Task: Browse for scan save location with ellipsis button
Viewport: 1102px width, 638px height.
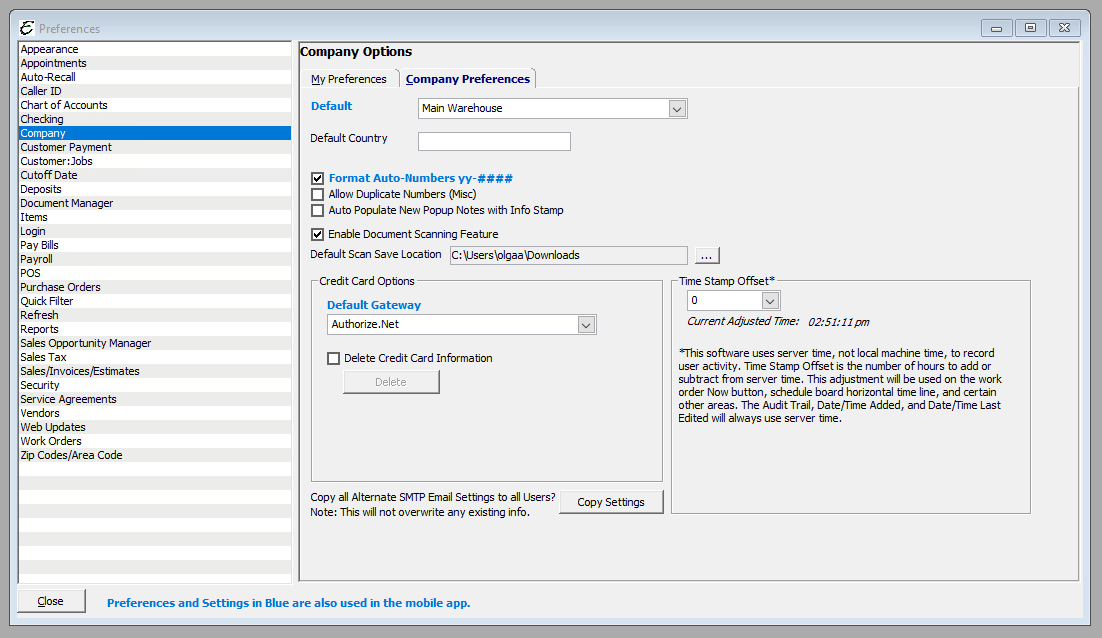Action: (707, 255)
